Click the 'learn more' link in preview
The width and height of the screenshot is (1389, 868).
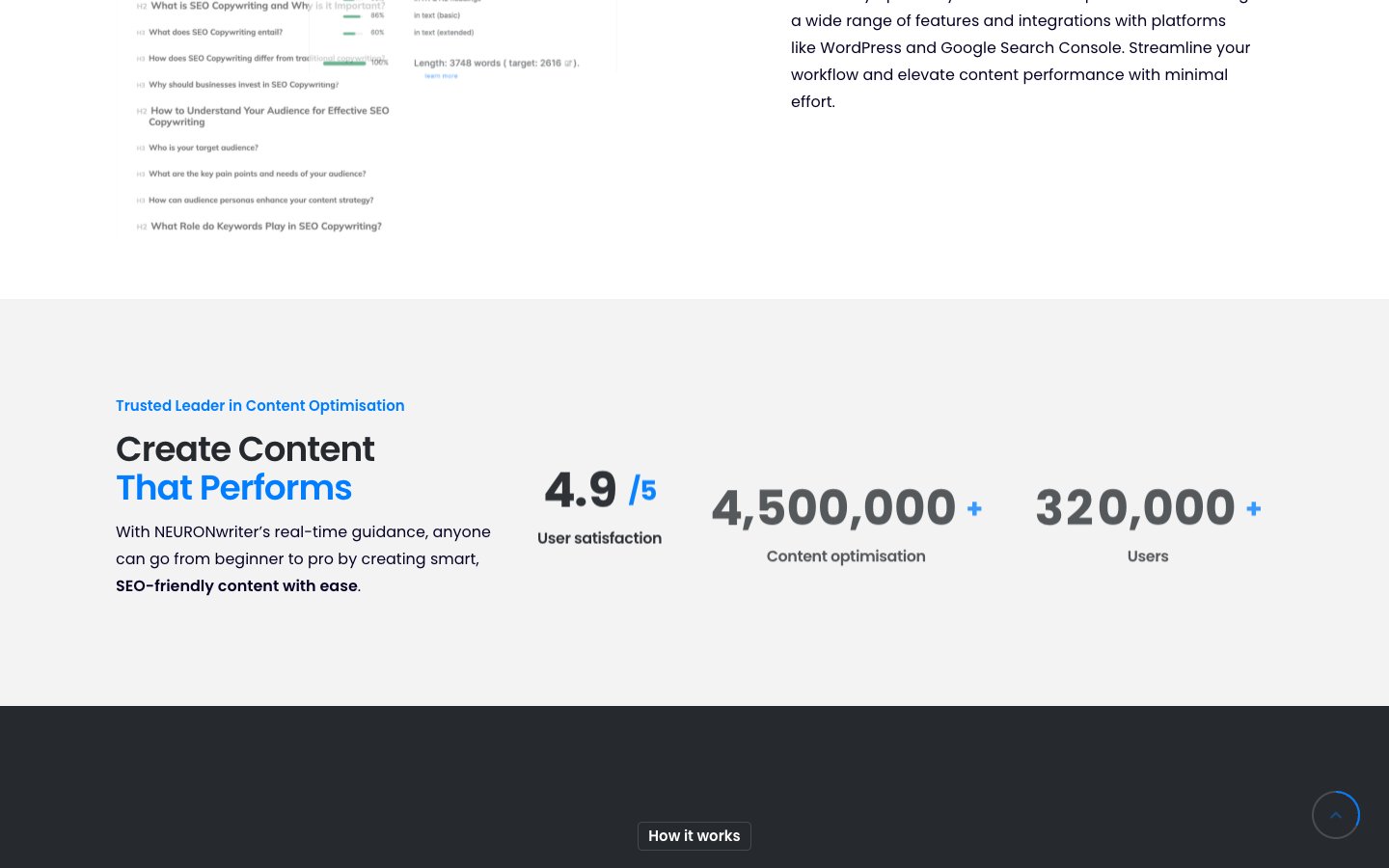click(441, 76)
